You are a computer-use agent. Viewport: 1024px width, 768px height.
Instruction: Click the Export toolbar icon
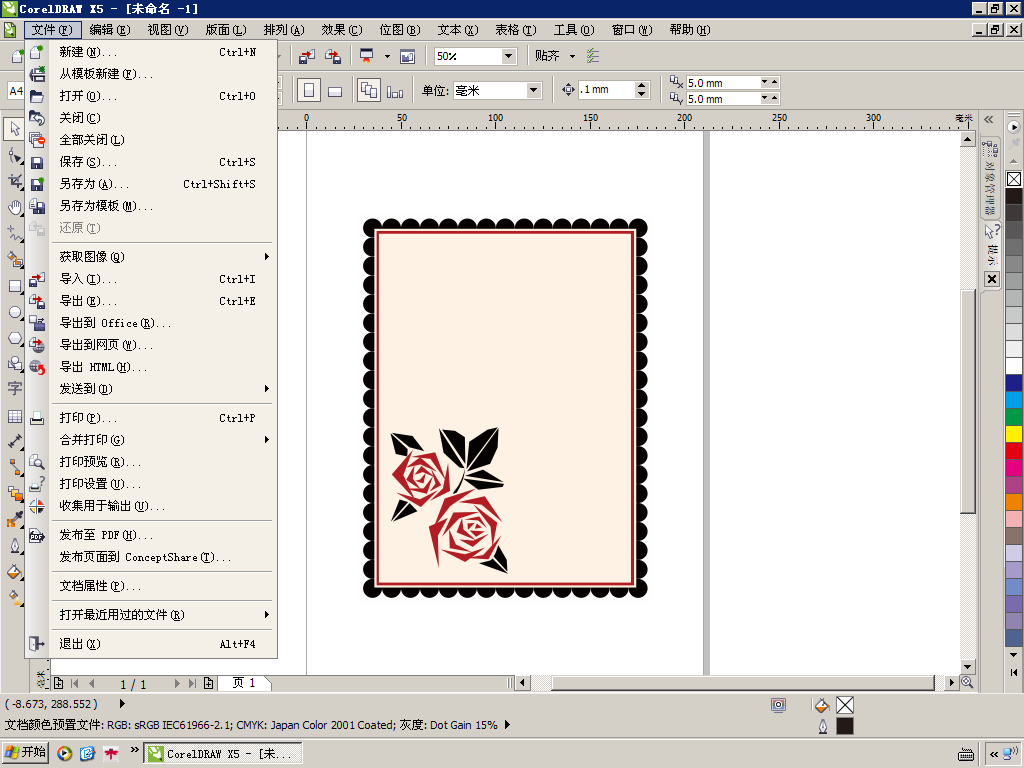click(333, 56)
